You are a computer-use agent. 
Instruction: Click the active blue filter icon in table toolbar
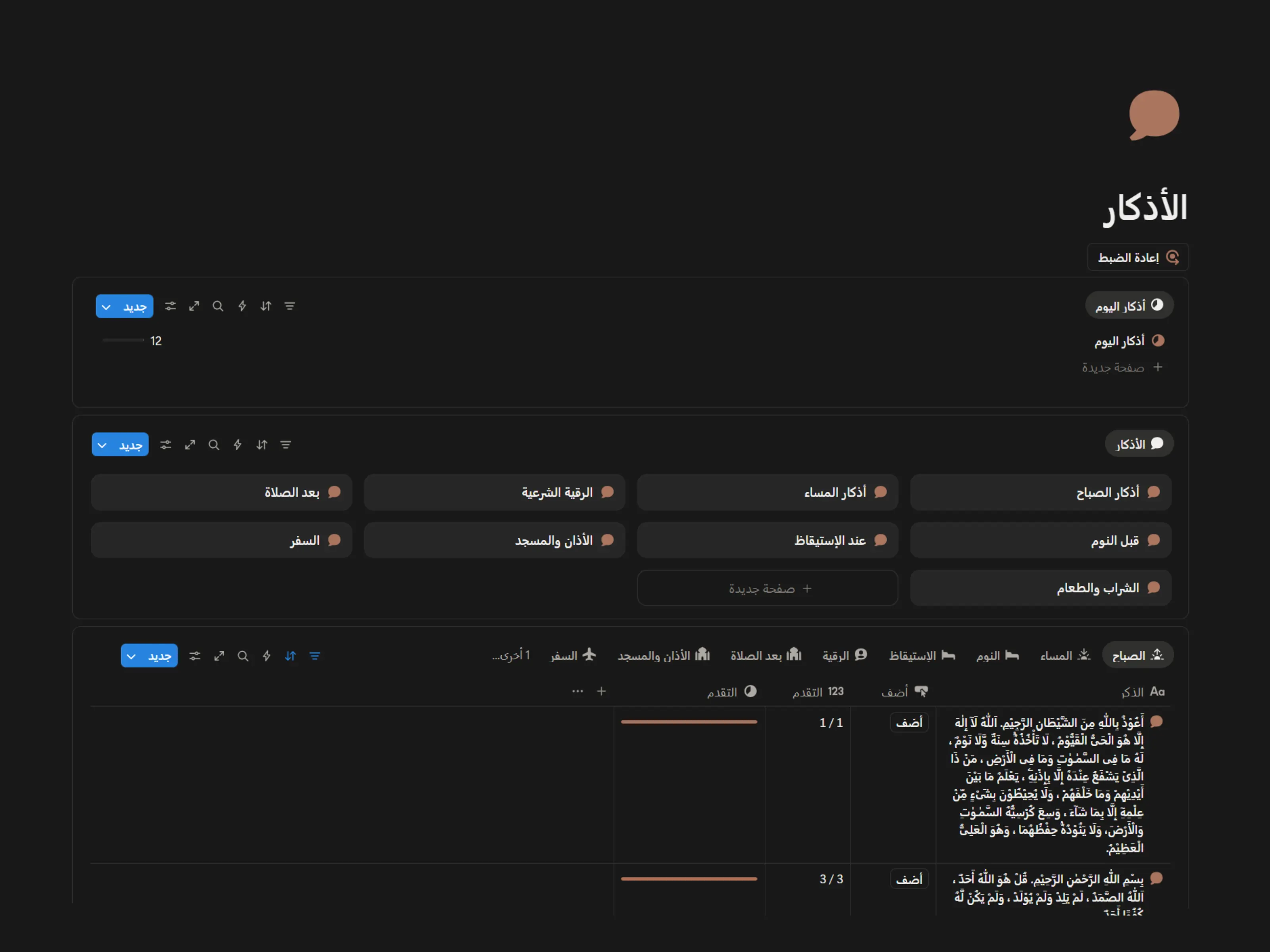315,656
